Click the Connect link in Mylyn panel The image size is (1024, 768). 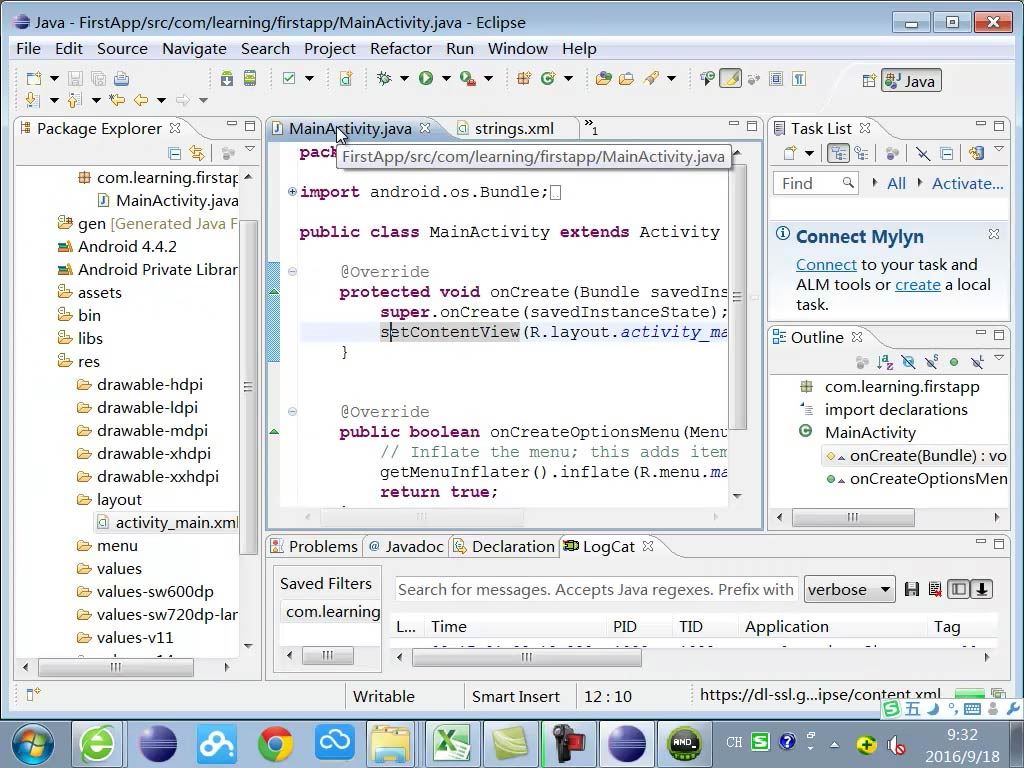826,264
